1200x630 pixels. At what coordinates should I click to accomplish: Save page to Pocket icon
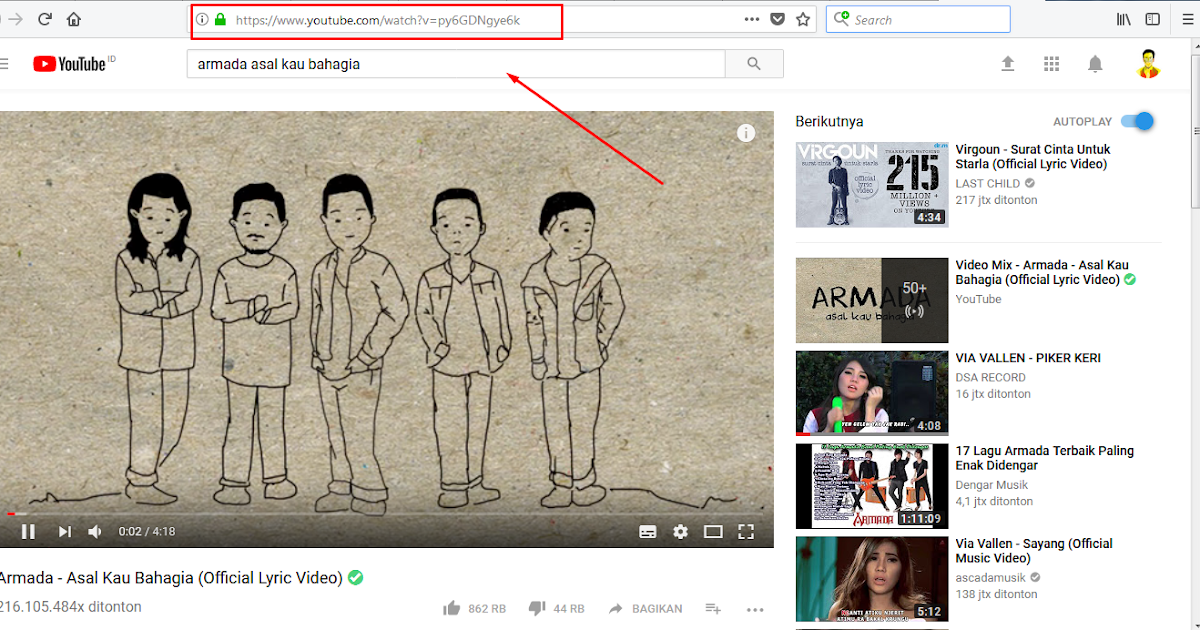778,19
